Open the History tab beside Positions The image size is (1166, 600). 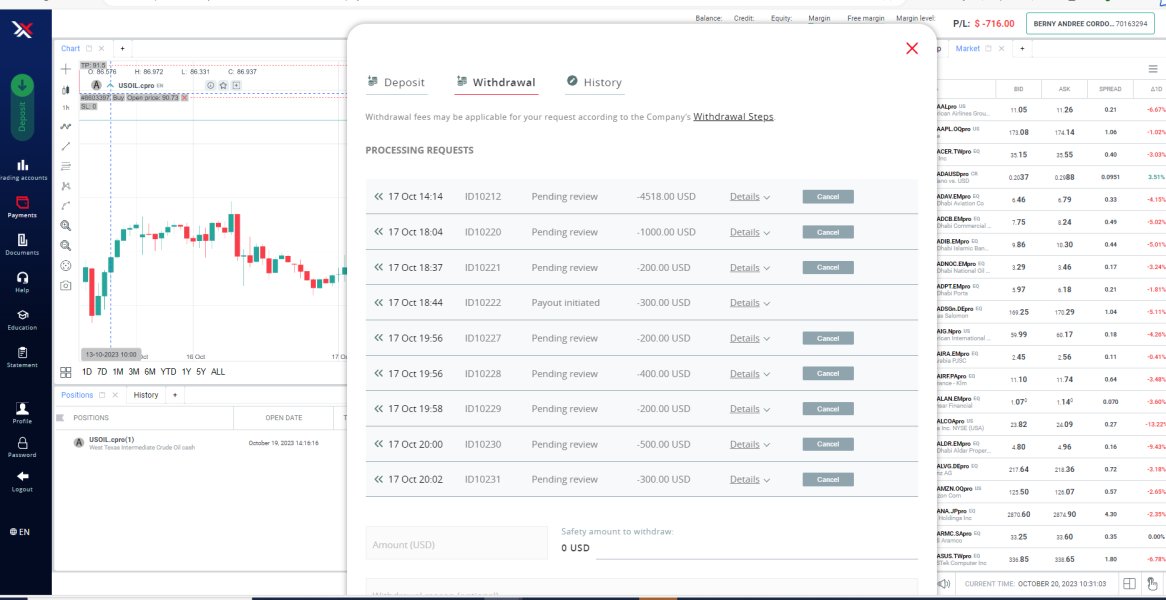(x=146, y=395)
